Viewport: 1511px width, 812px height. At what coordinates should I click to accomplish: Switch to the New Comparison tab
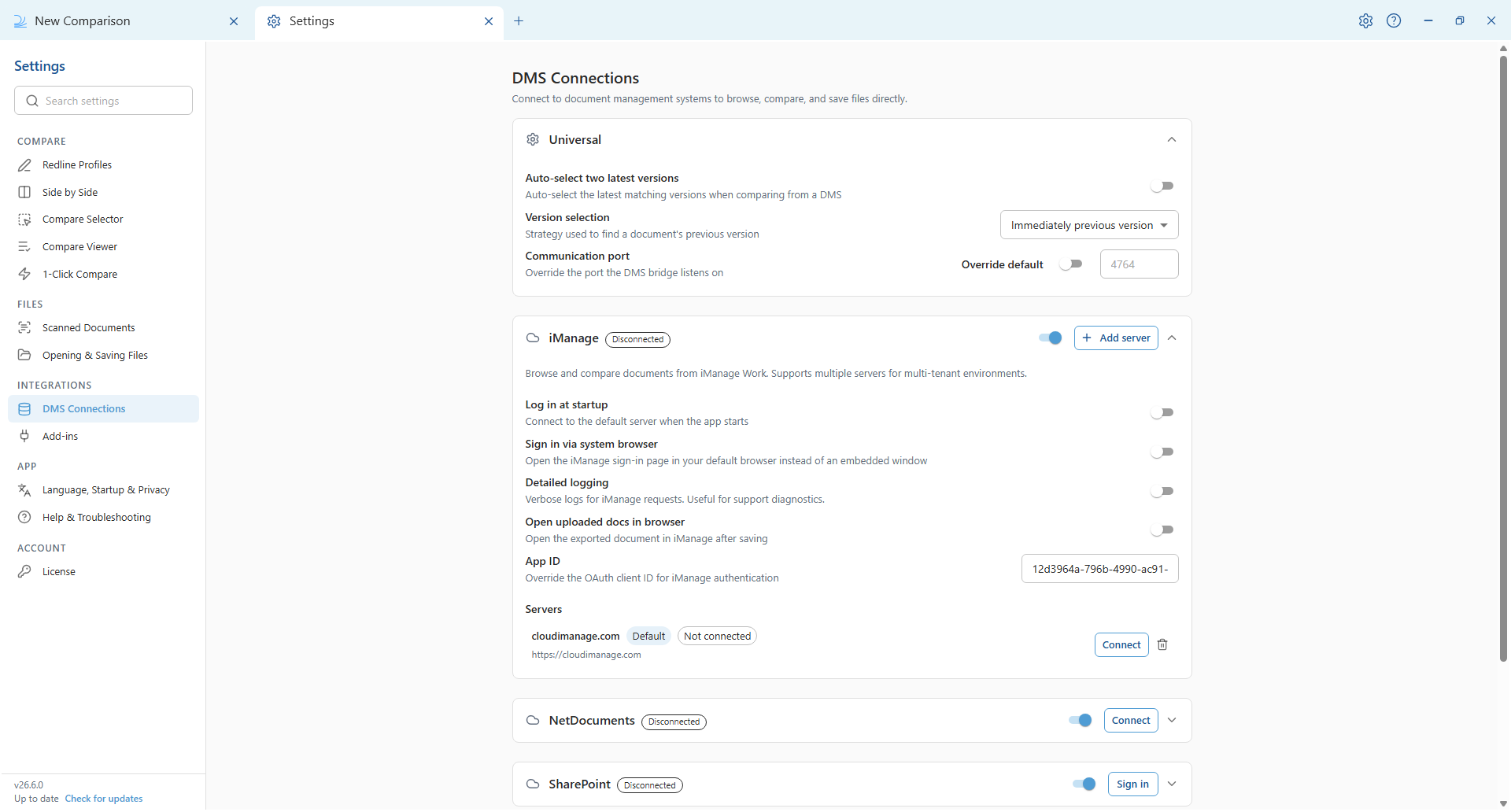click(x=126, y=21)
